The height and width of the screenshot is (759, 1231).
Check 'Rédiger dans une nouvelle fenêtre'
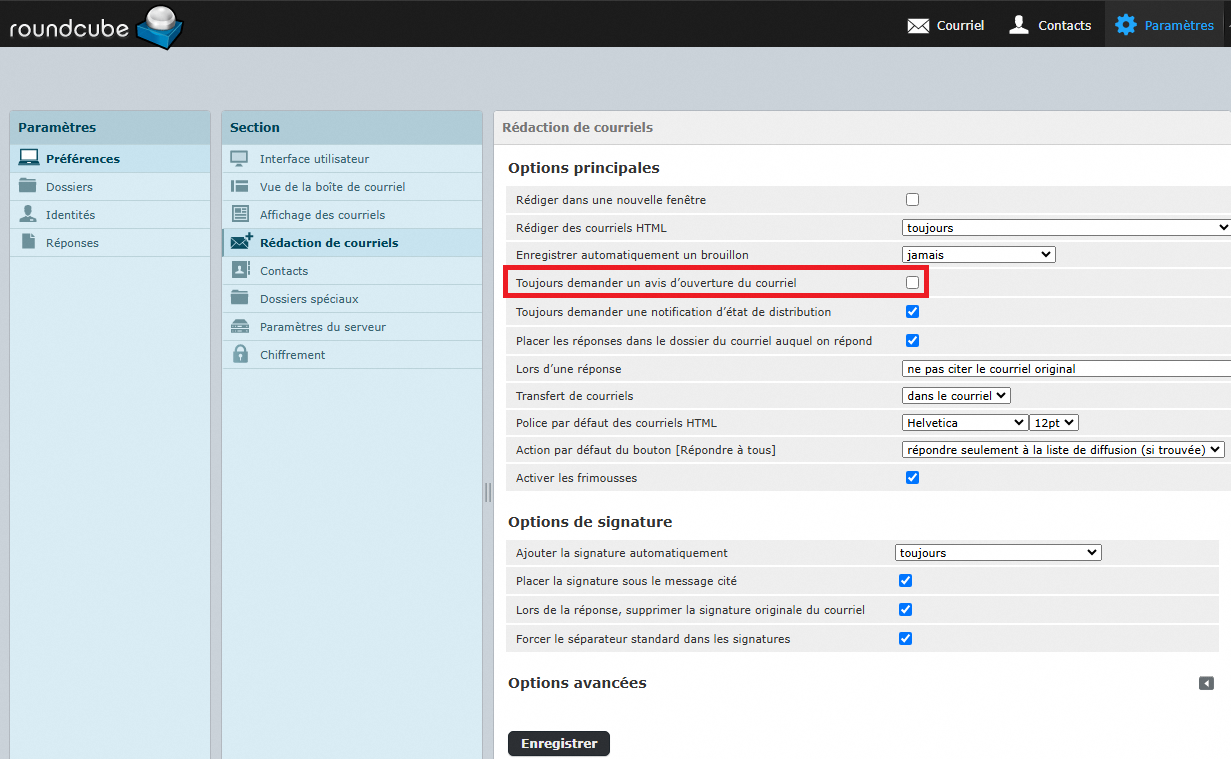pos(912,199)
